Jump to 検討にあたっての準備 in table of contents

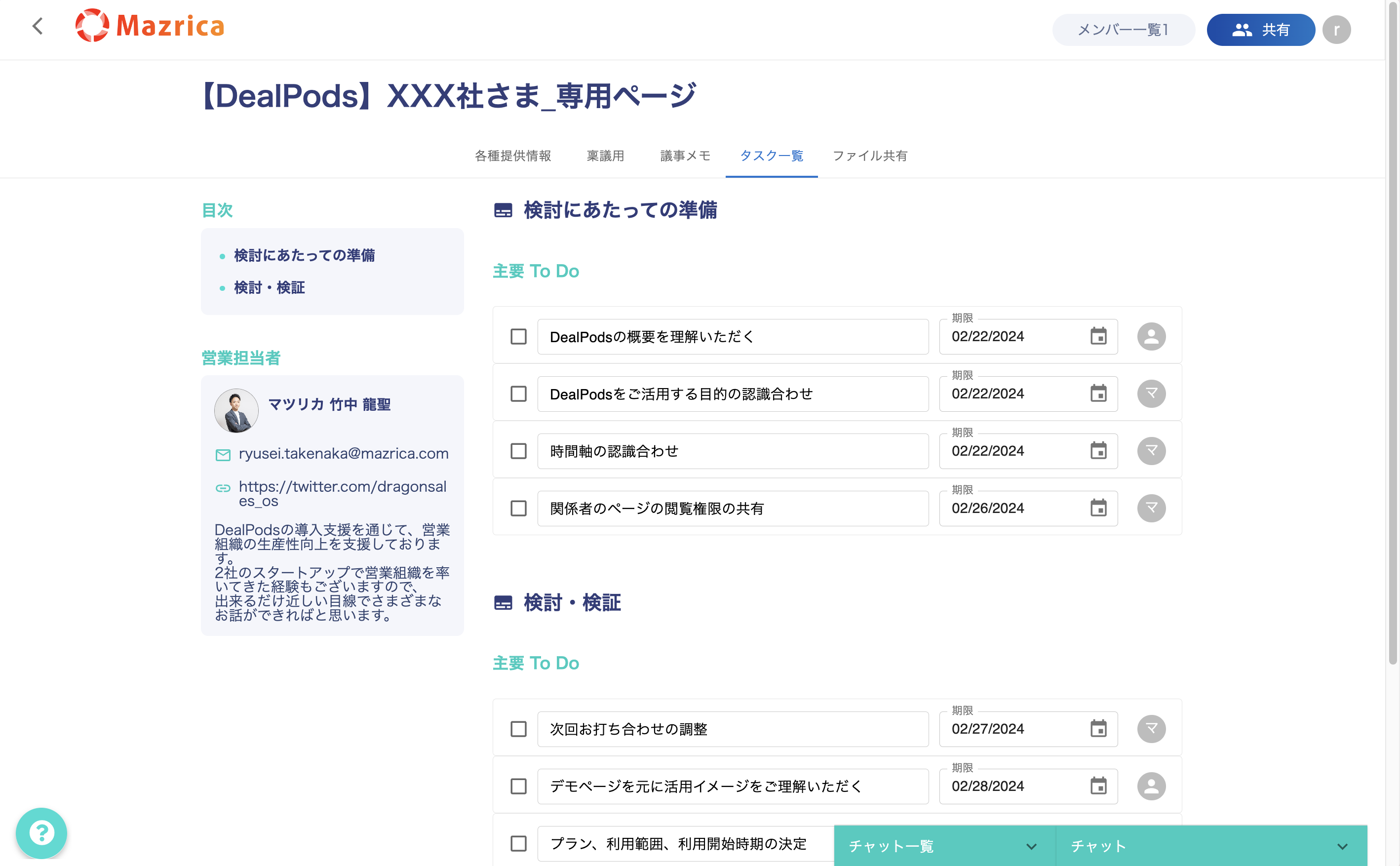point(304,255)
